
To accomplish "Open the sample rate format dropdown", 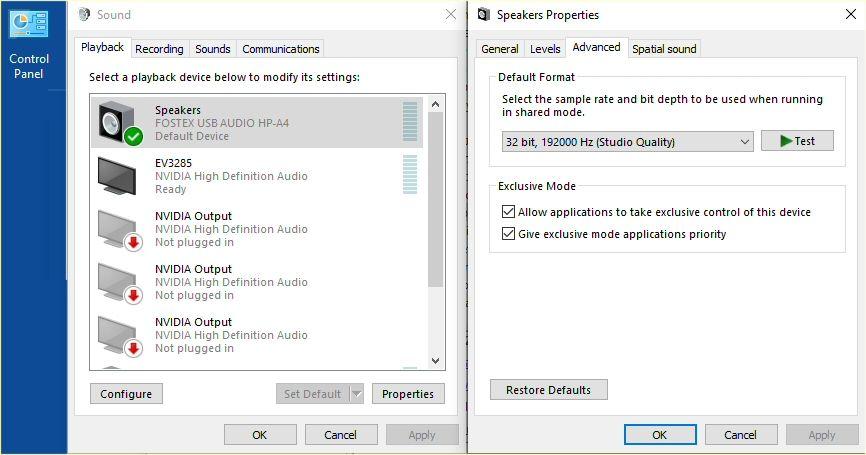I will coord(627,142).
